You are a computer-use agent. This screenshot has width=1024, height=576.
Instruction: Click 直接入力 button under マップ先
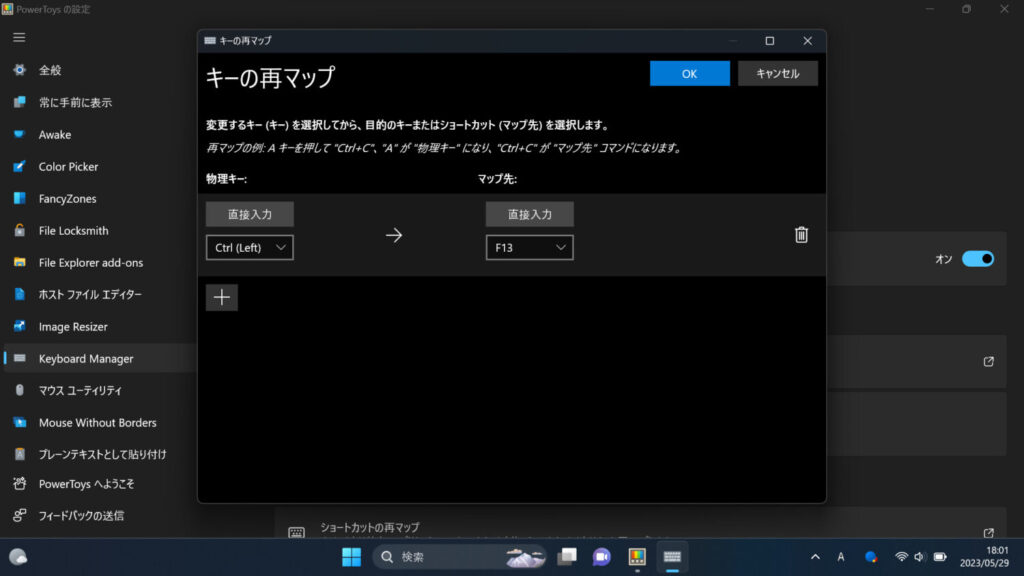coord(530,214)
